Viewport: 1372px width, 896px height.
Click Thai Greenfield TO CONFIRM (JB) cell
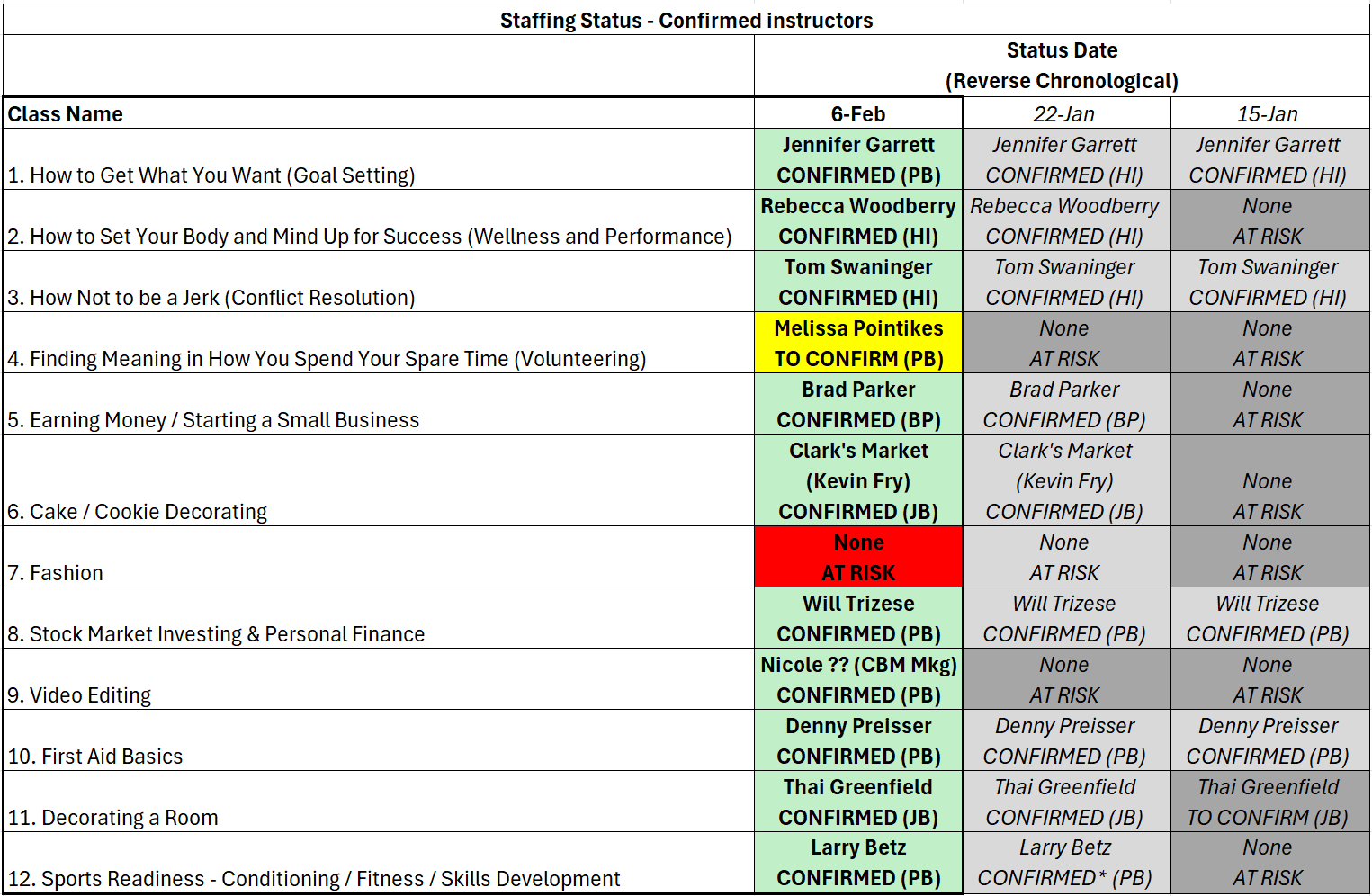[1268, 802]
